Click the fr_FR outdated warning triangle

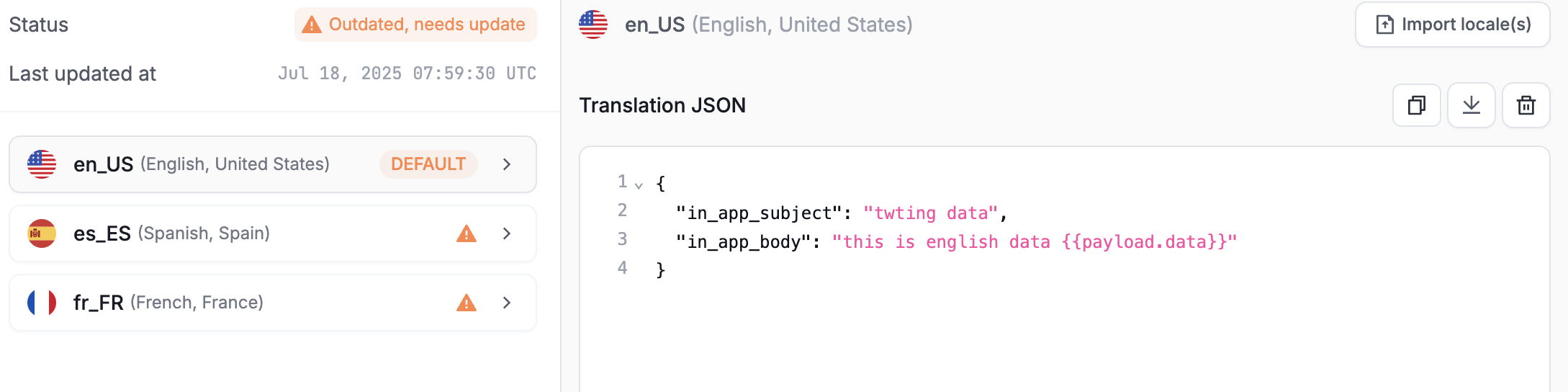click(x=467, y=303)
